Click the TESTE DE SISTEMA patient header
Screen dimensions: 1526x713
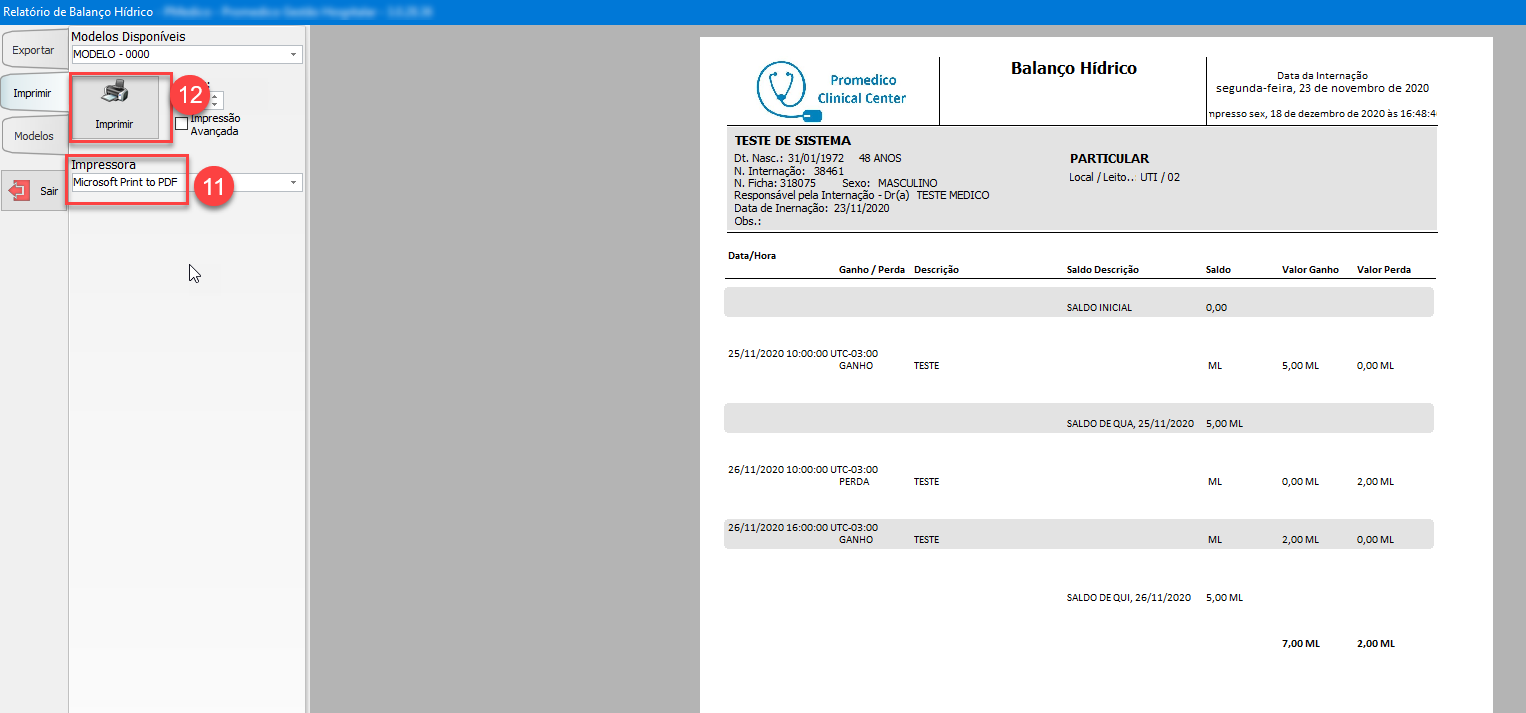point(792,141)
